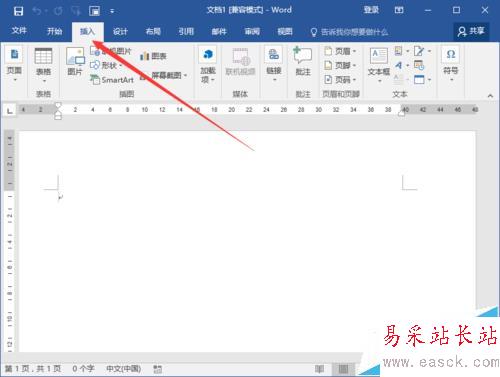Image resolution: width=500 pixels, height=377 pixels.
Task: Switch to Print Layout view
Action: 343,369
